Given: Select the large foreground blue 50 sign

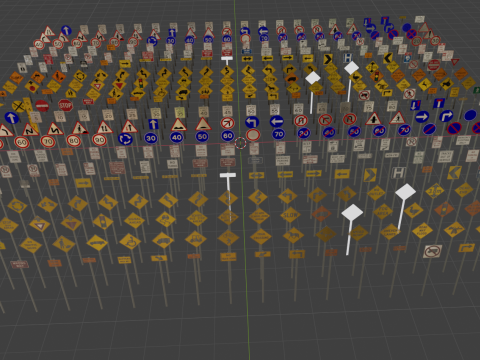Looking at the screenshot, I should [x=202, y=136].
